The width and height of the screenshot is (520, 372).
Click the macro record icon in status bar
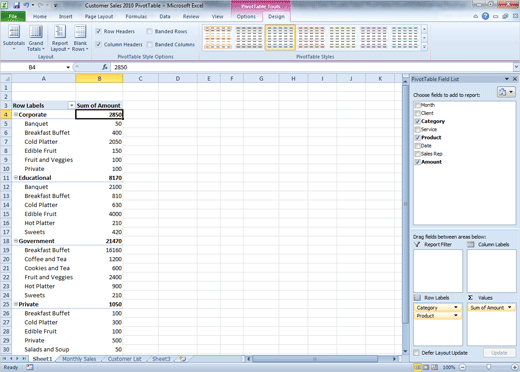coord(30,367)
